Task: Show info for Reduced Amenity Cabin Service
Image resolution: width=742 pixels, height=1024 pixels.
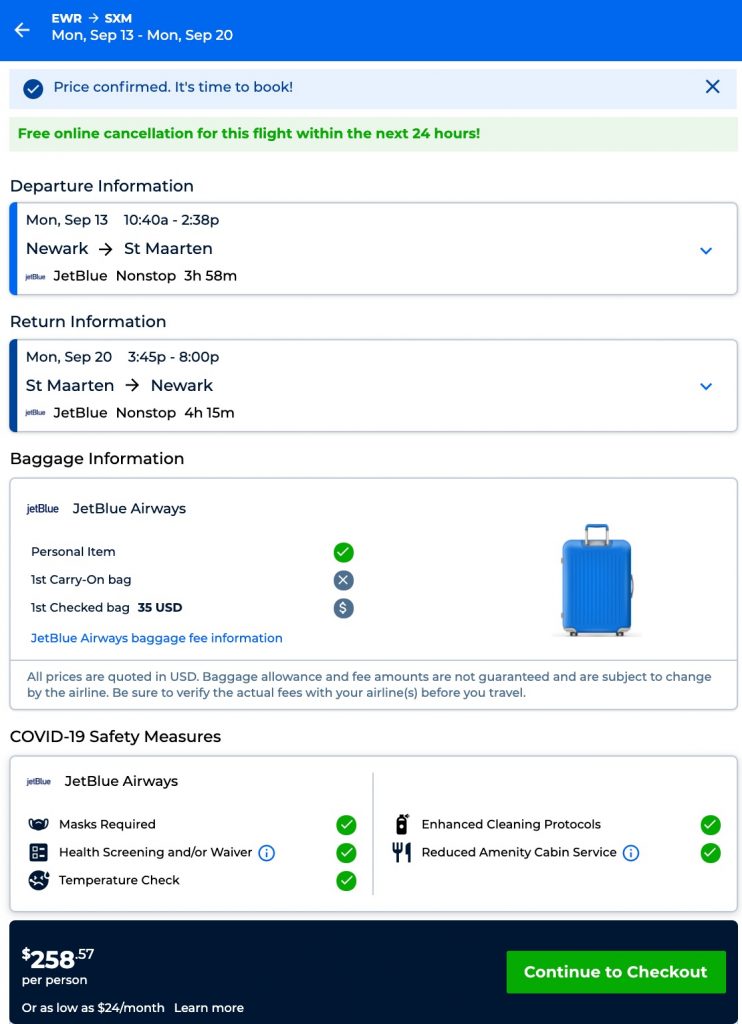Action: click(631, 853)
